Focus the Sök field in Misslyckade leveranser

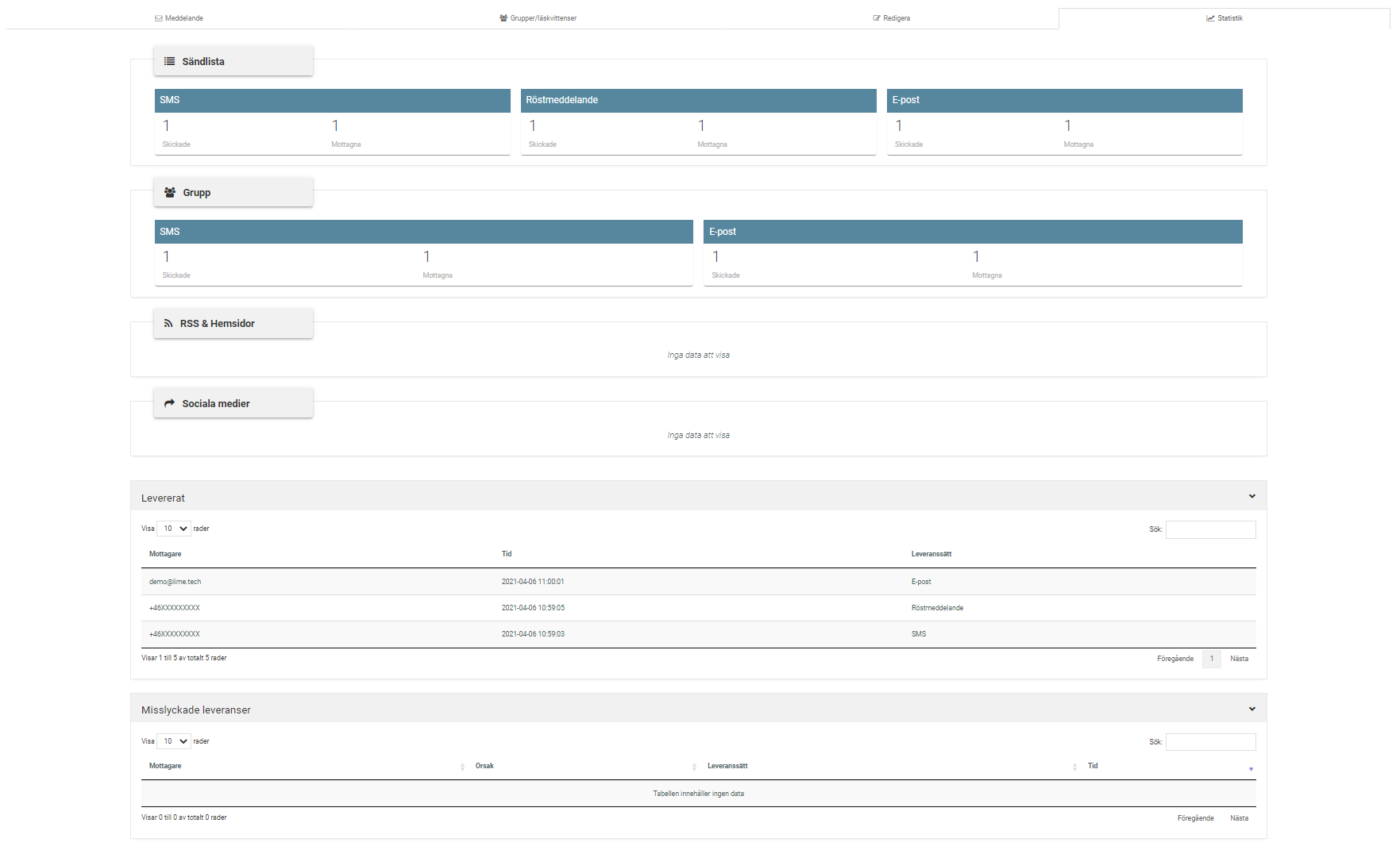[x=1210, y=742]
